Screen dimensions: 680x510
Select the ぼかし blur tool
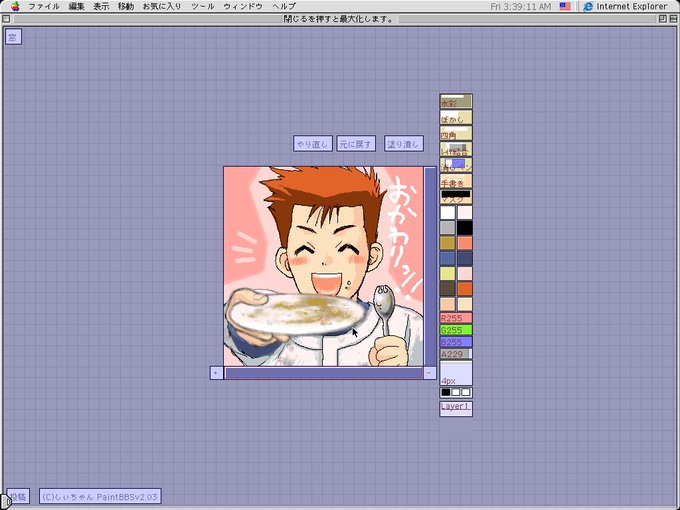coord(456,117)
